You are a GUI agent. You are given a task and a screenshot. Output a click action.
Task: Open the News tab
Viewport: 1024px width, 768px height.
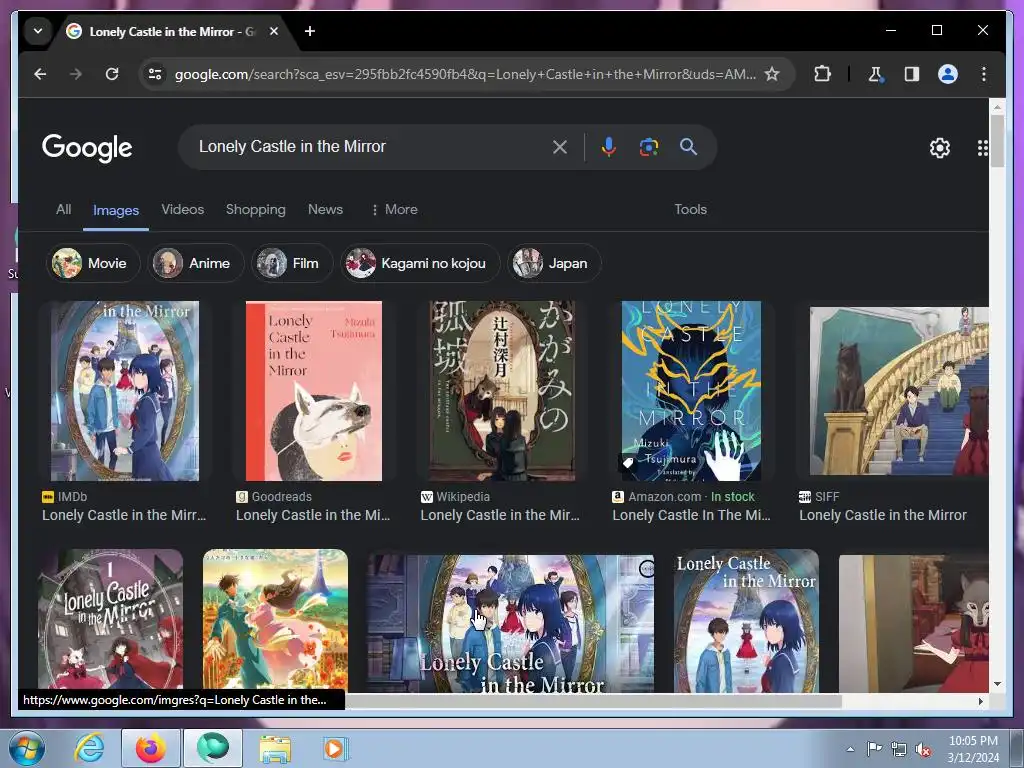[325, 210]
